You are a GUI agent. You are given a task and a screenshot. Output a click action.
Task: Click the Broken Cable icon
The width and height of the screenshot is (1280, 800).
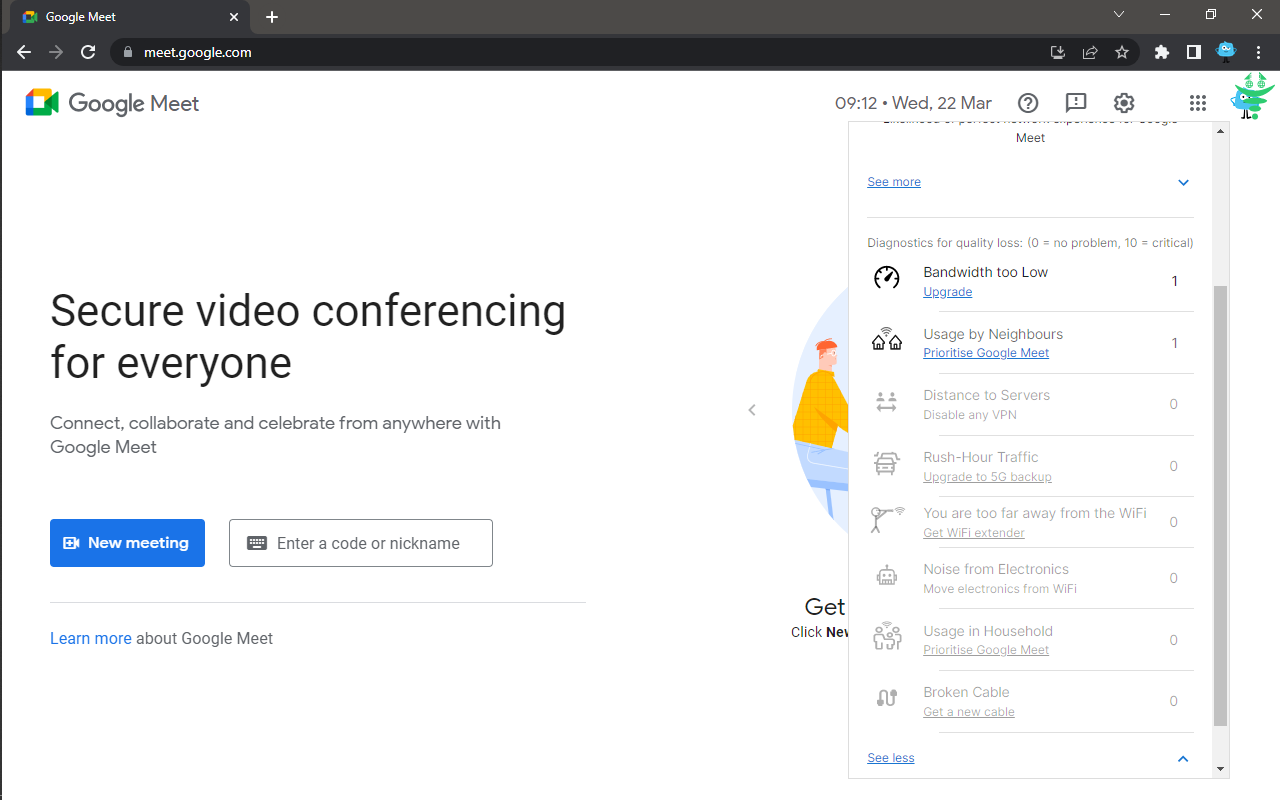[887, 698]
